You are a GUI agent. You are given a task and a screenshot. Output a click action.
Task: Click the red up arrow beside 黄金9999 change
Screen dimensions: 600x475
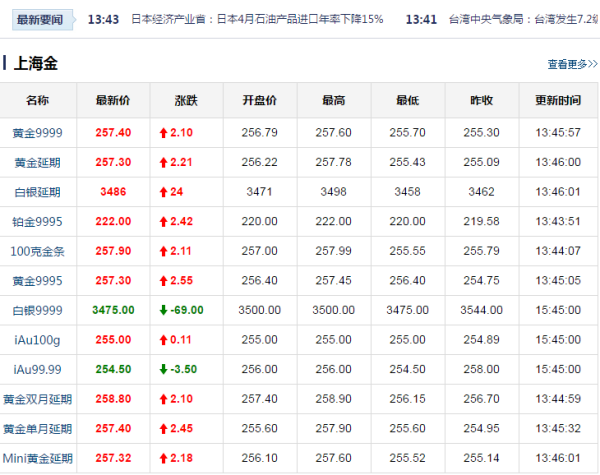[x=163, y=132]
